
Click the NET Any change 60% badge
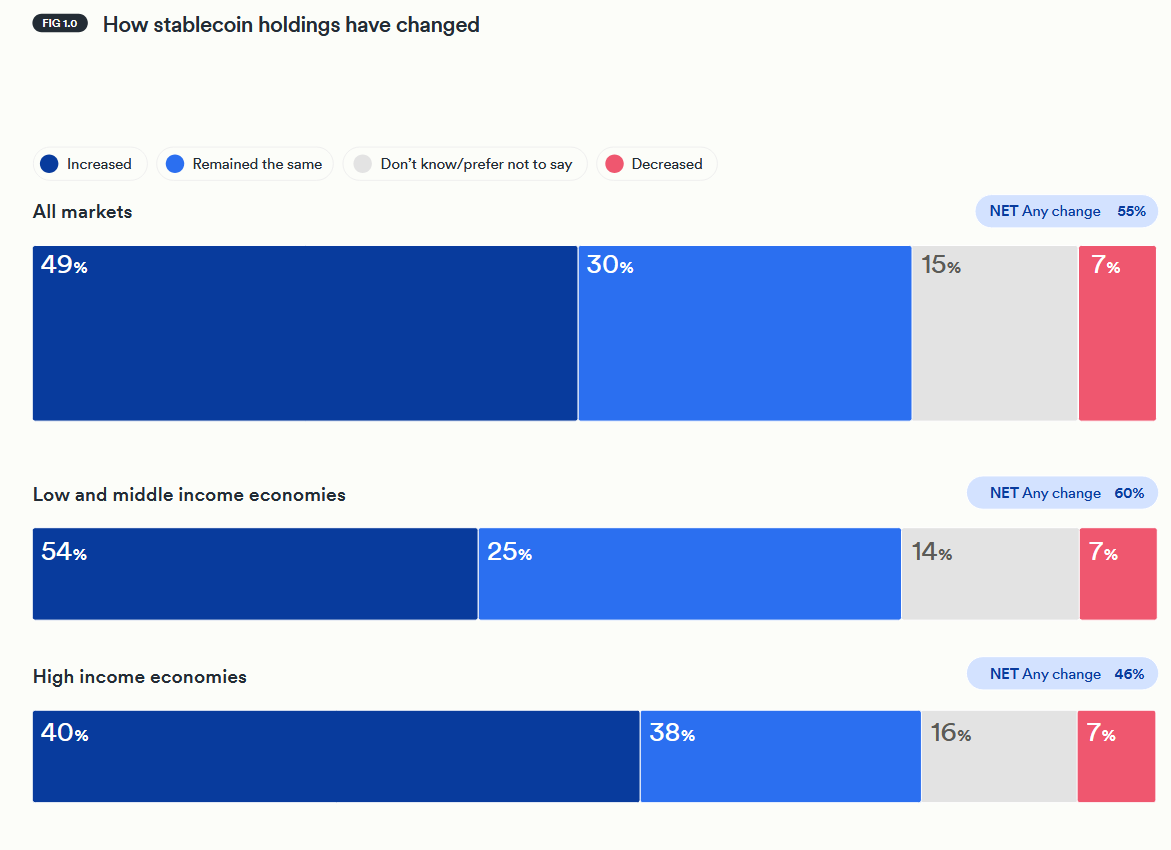(x=1062, y=493)
